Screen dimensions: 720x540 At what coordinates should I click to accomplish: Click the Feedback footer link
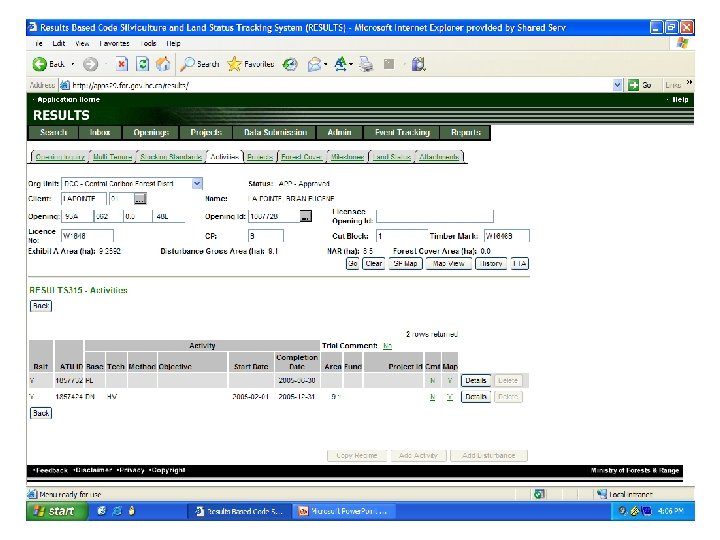pos(51,470)
